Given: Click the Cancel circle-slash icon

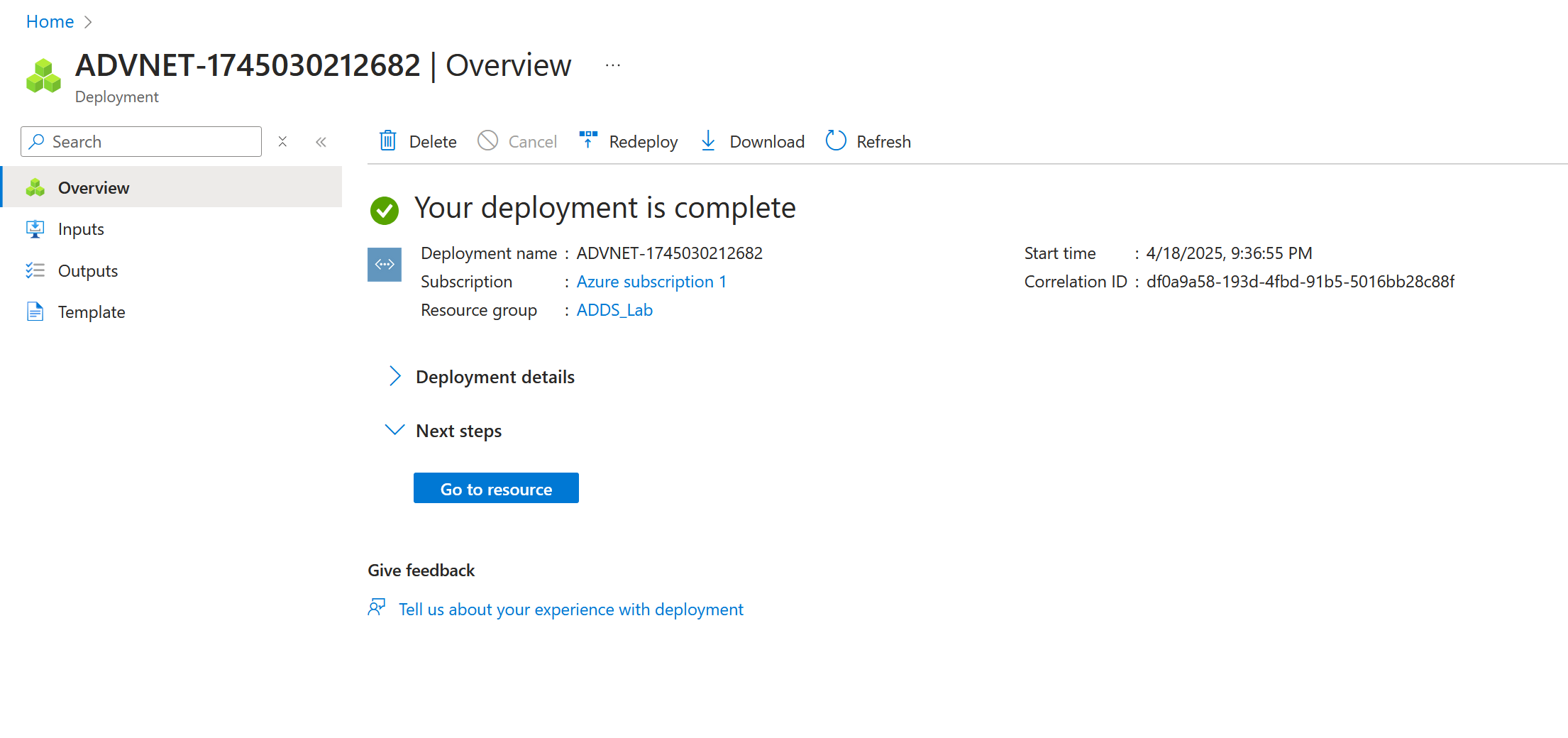Looking at the screenshot, I should (487, 141).
